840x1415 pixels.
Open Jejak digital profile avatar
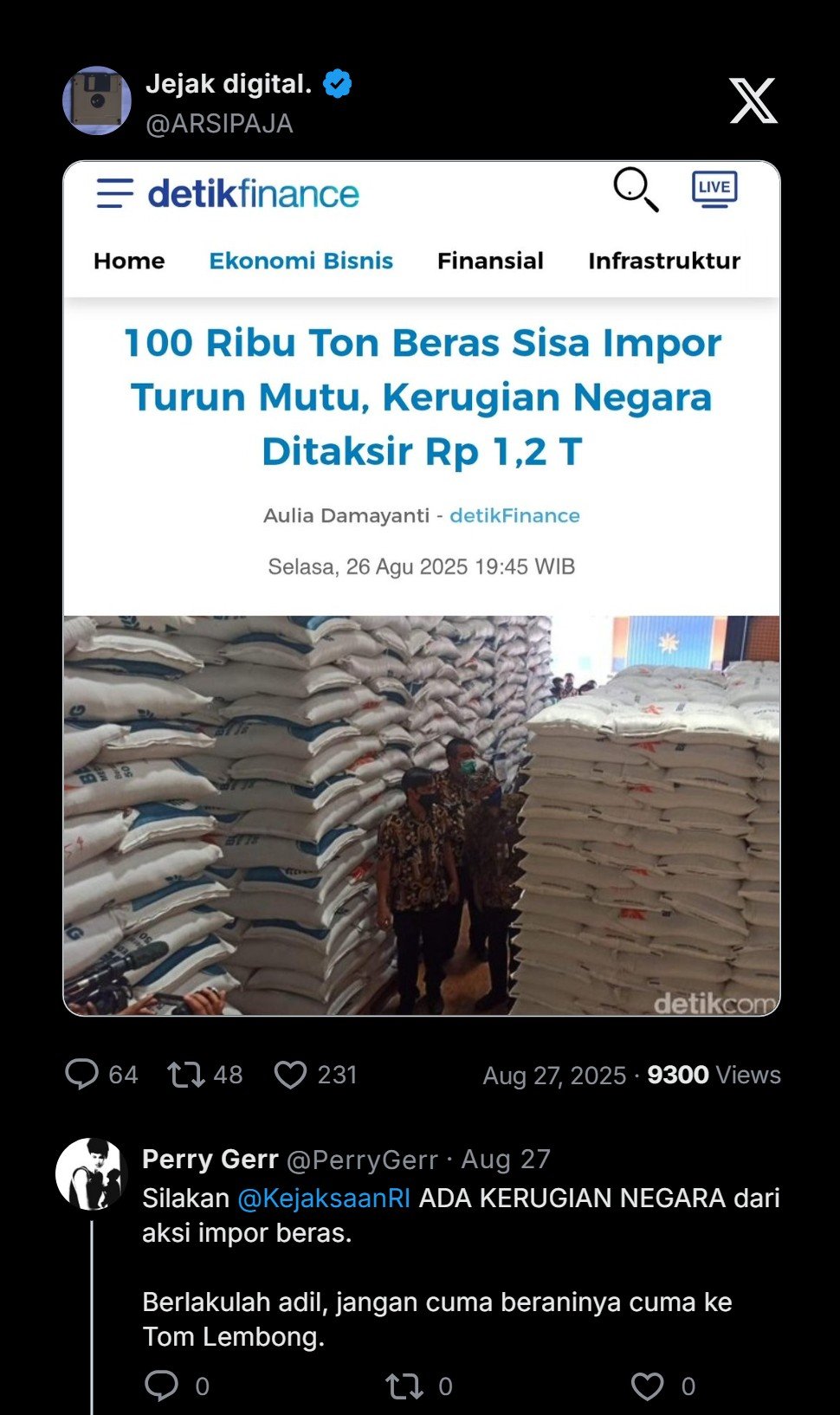(97, 100)
